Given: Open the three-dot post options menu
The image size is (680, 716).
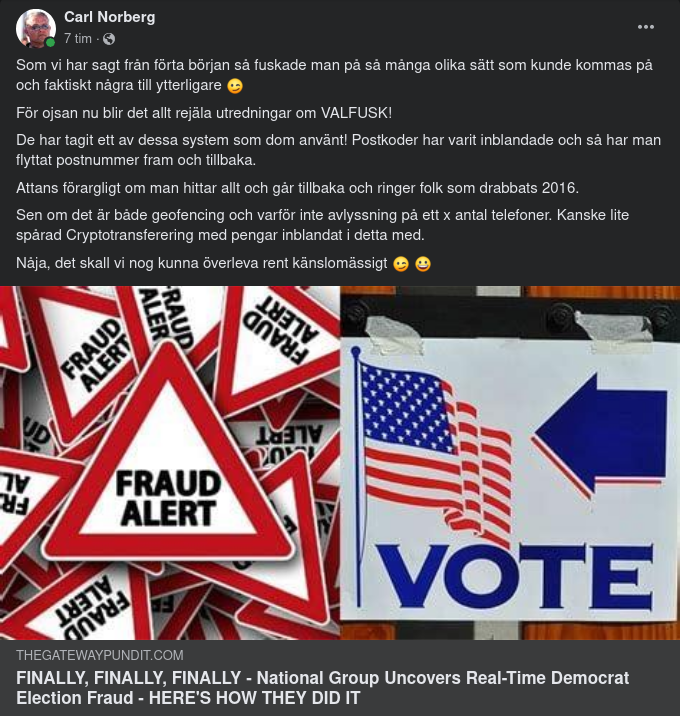Looking at the screenshot, I should [x=646, y=27].
